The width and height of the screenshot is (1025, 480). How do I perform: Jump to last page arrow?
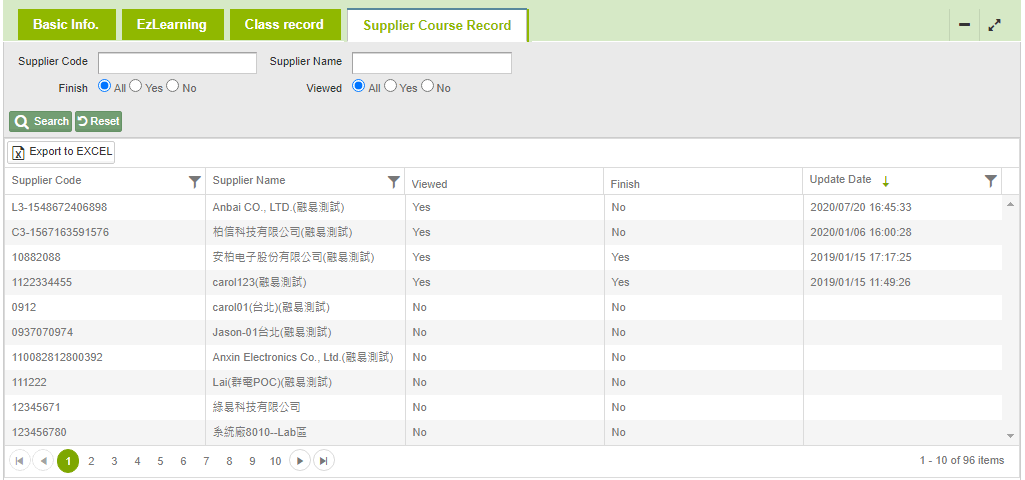pyautogui.click(x=323, y=461)
